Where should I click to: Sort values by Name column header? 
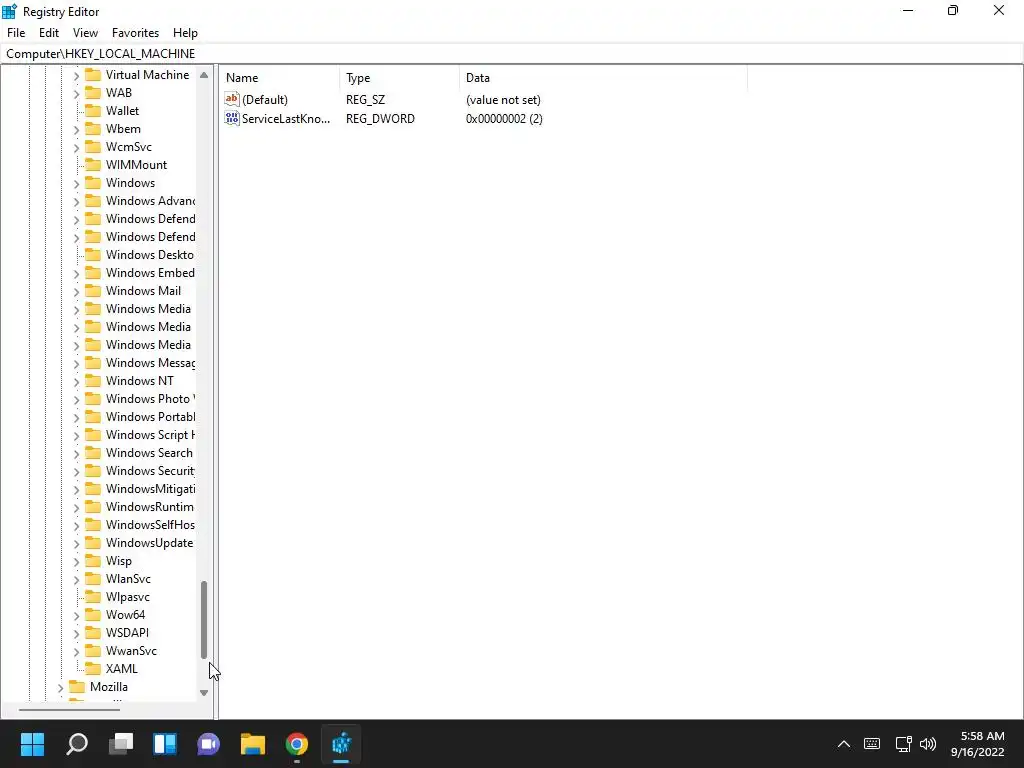coord(280,78)
